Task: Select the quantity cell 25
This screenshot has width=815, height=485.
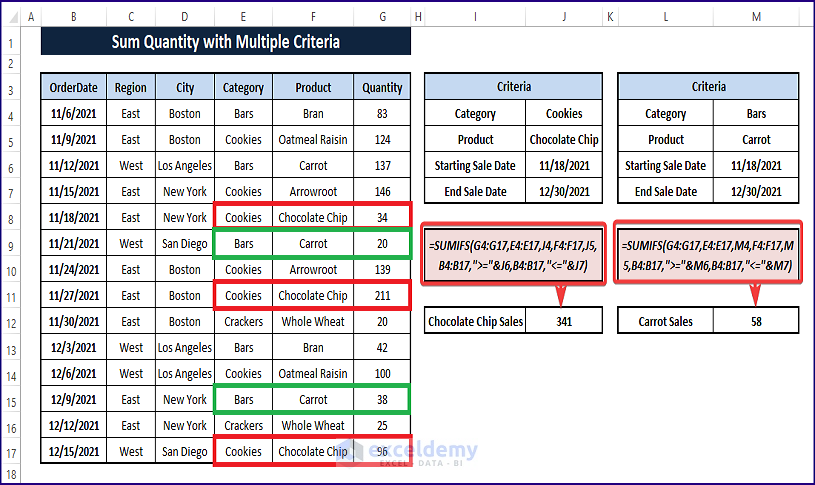Action: 382,425
